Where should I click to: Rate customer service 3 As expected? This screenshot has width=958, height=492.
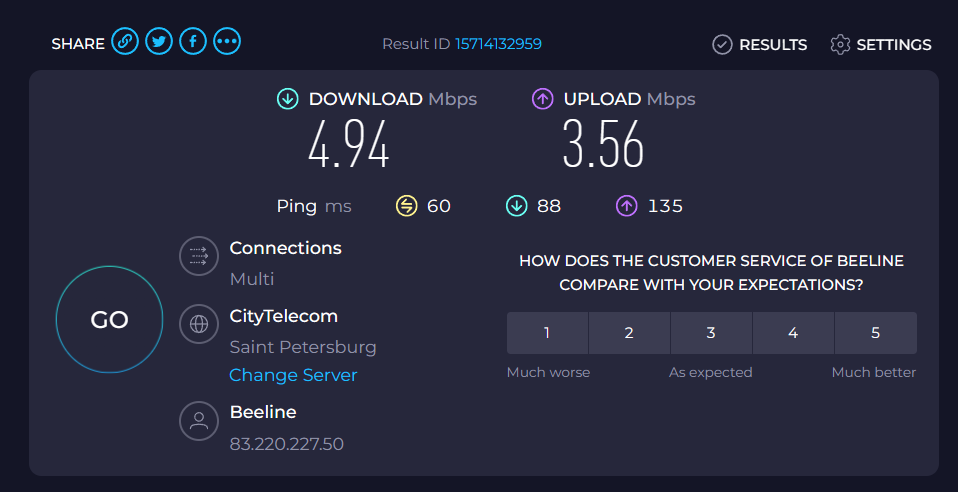pyautogui.click(x=711, y=333)
